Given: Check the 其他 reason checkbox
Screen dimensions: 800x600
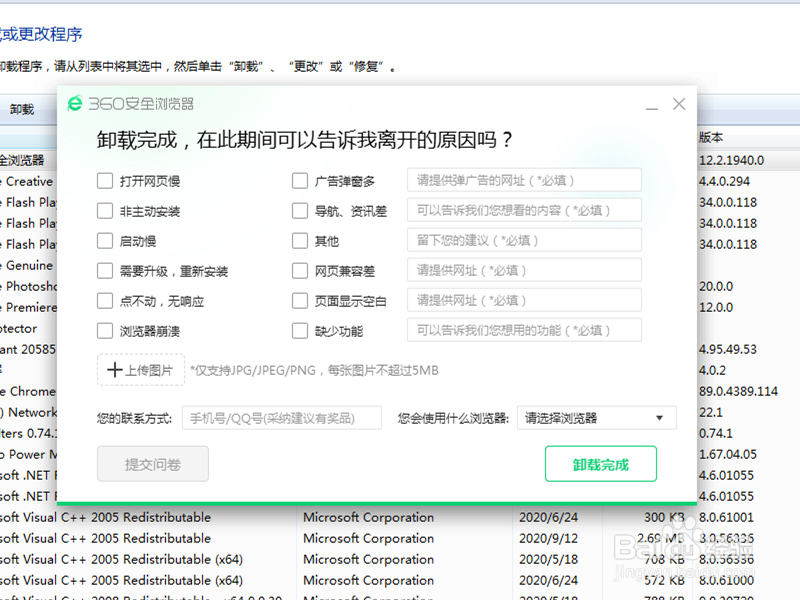Looking at the screenshot, I should point(300,241).
